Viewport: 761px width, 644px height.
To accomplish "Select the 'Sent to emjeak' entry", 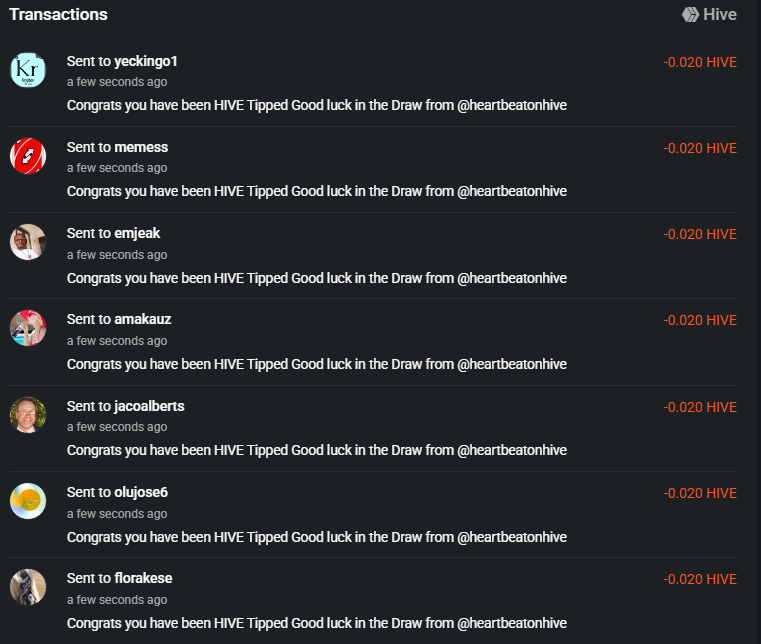I will coord(114,233).
